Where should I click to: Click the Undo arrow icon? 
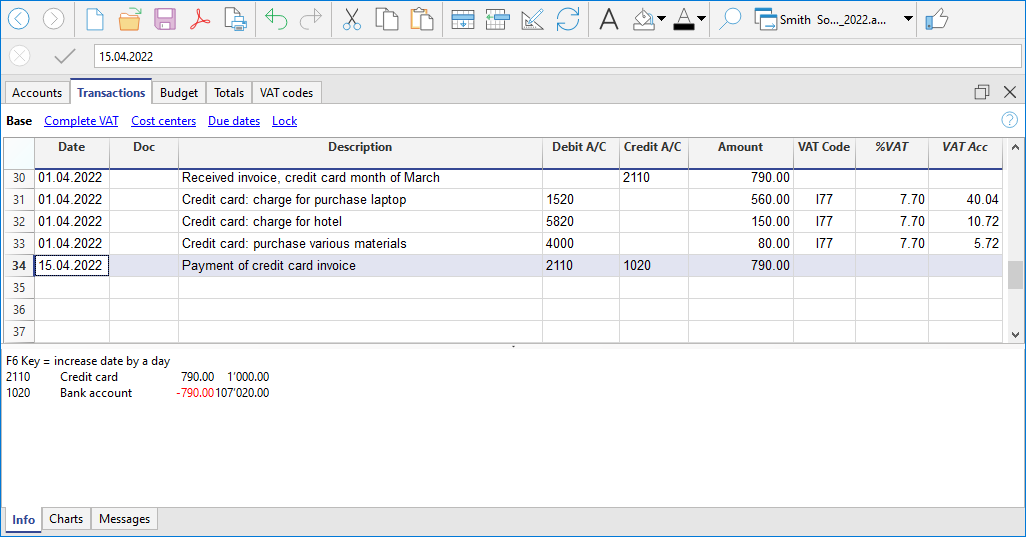(276, 19)
